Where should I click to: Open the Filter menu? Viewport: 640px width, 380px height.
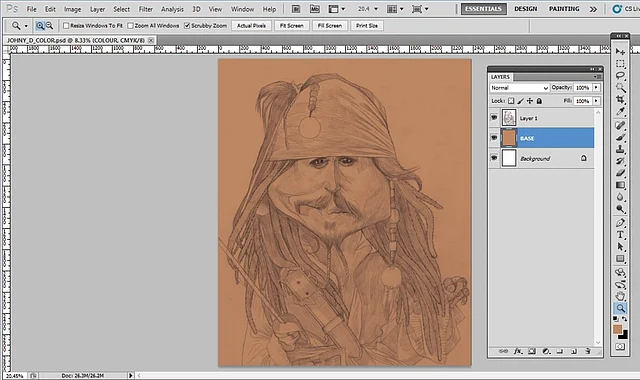[x=145, y=9]
